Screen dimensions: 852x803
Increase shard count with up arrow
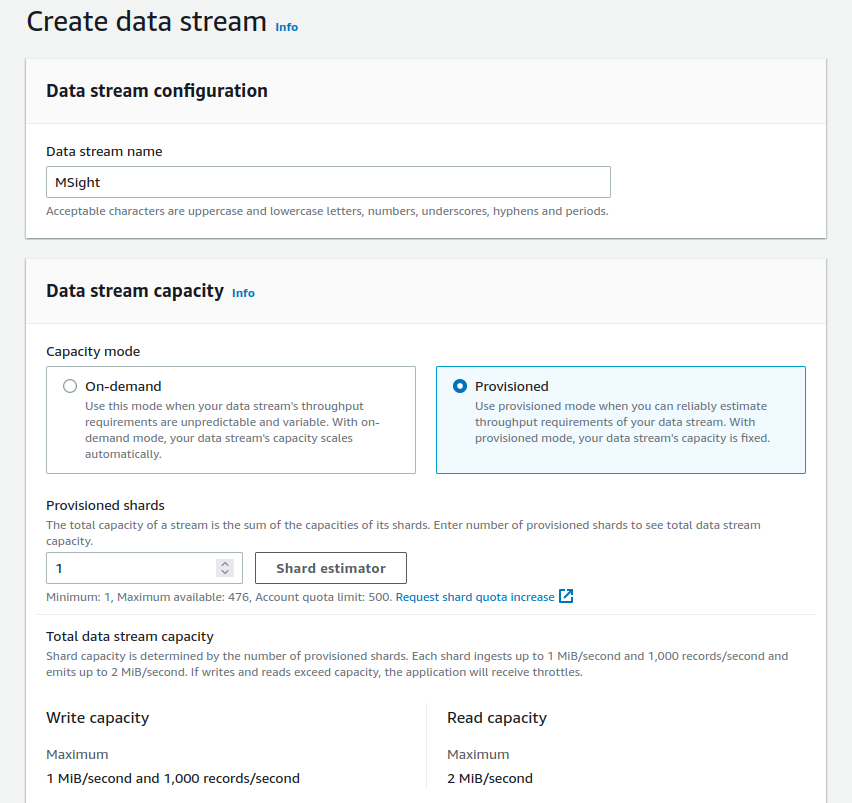pyautogui.click(x=225, y=564)
